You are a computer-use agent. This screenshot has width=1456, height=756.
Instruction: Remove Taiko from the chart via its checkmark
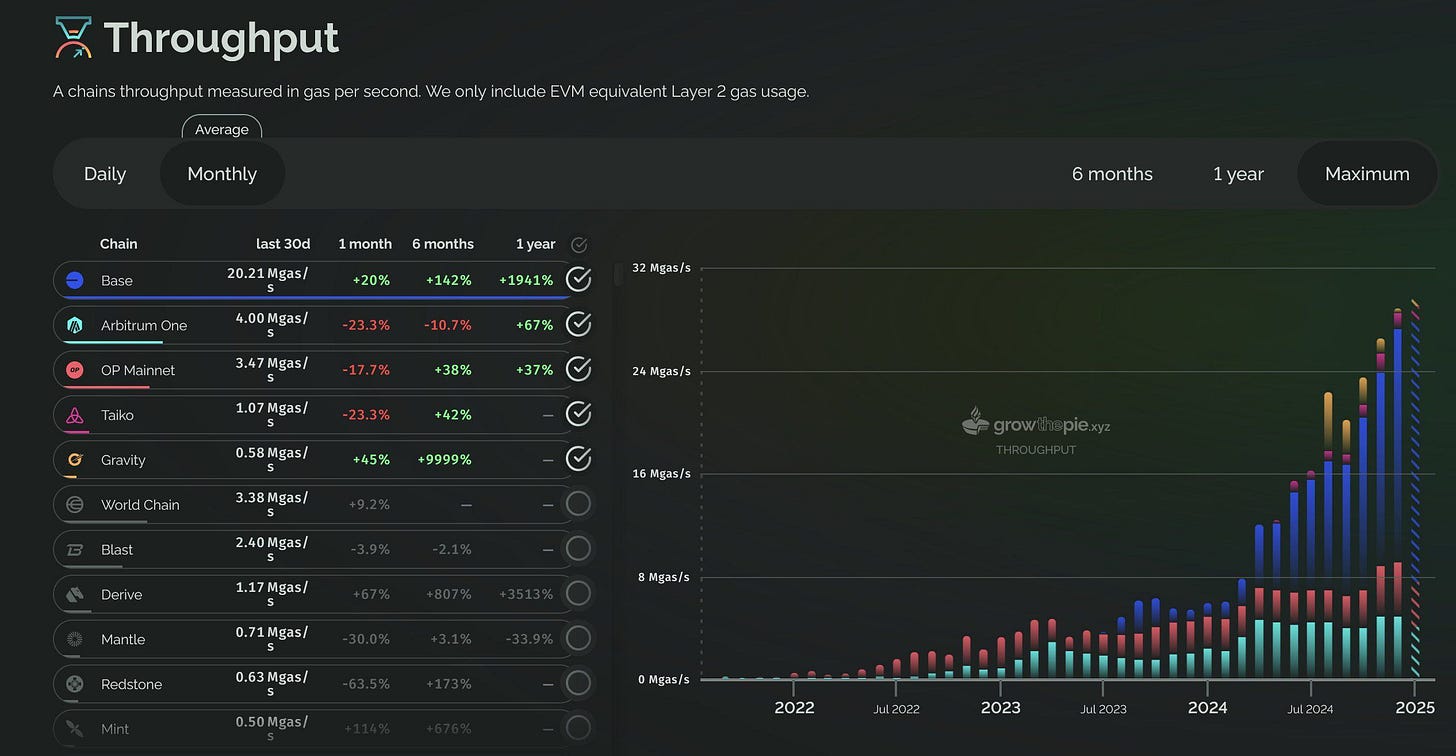click(578, 414)
